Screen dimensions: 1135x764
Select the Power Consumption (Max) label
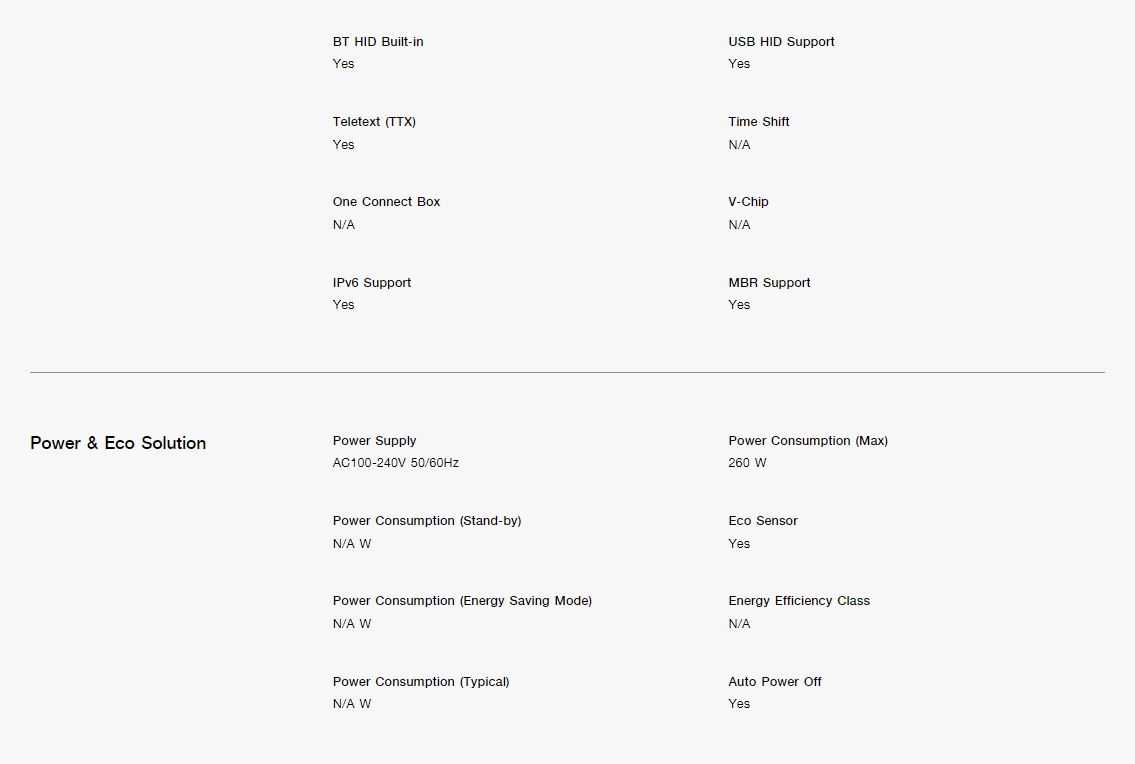(x=808, y=440)
